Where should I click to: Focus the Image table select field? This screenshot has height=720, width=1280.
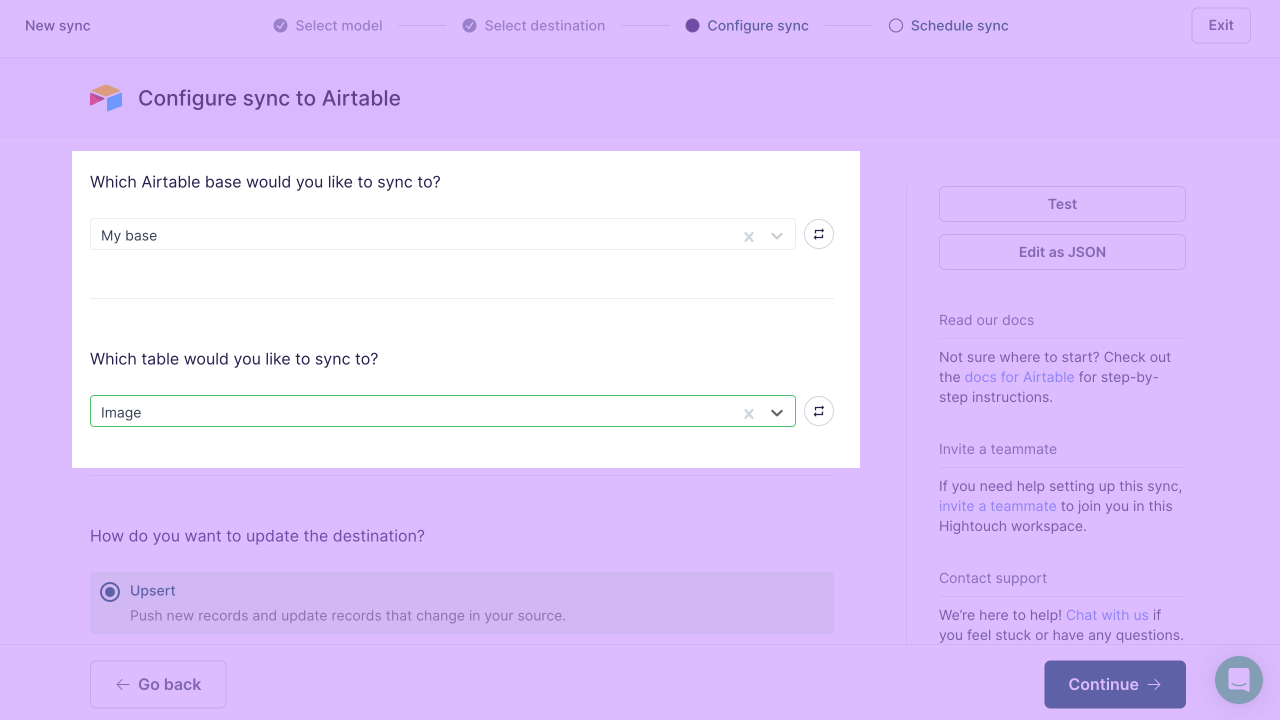point(443,411)
